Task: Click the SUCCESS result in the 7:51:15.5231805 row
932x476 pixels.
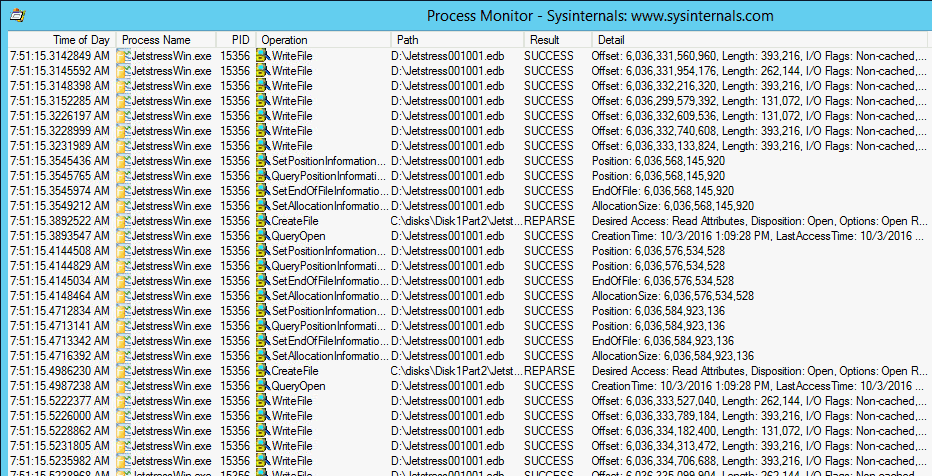Action: coord(549,446)
